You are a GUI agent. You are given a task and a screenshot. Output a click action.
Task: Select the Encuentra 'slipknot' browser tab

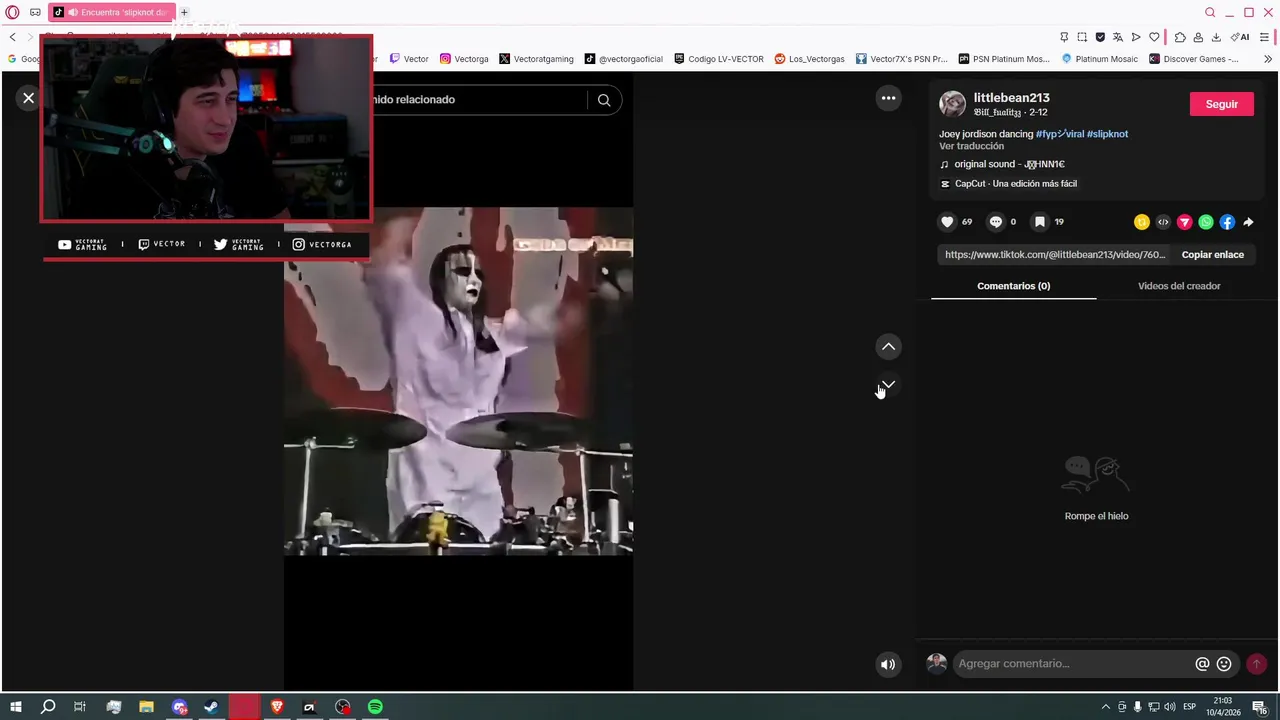112,12
